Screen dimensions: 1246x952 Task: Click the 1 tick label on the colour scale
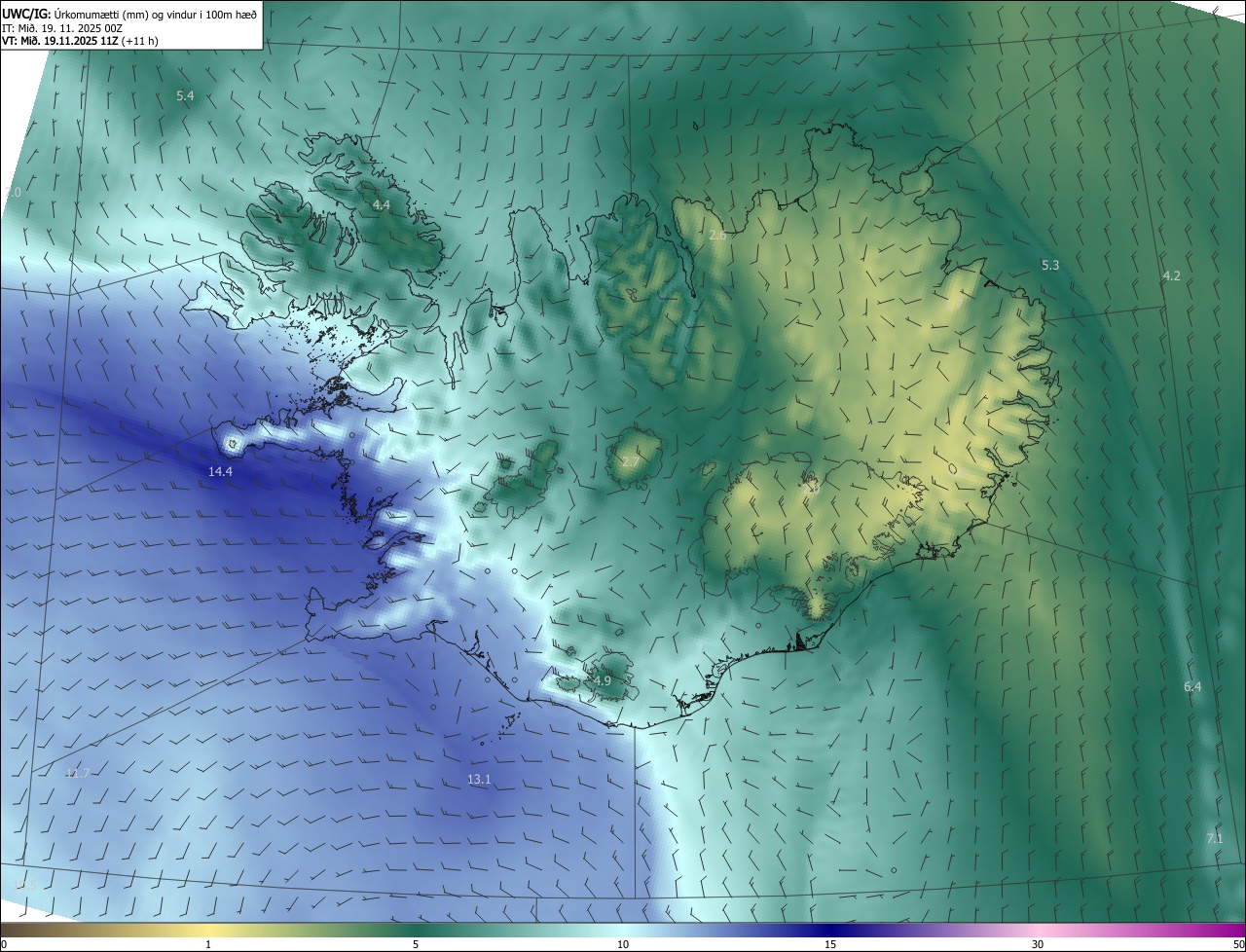[x=208, y=945]
